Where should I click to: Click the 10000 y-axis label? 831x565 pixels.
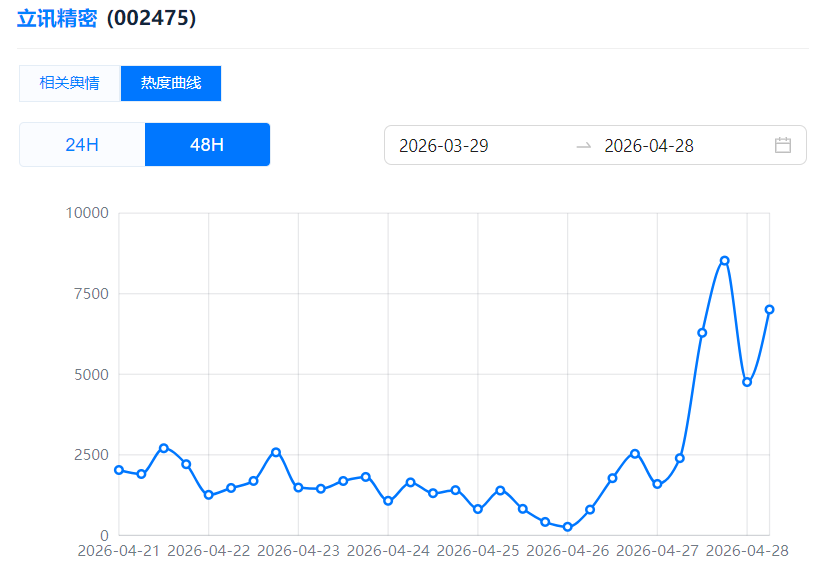tap(86, 213)
